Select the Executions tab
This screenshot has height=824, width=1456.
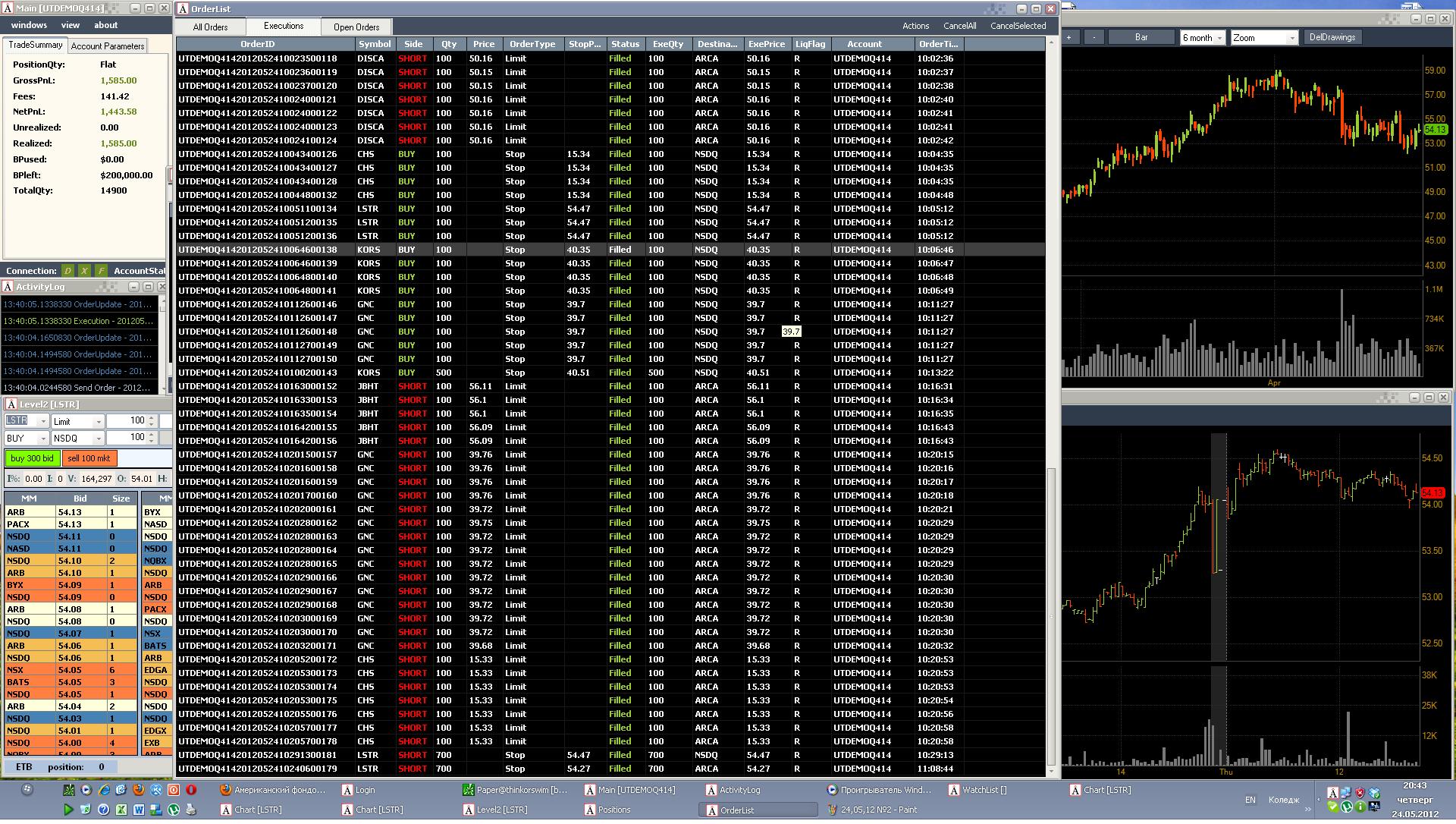click(x=284, y=26)
